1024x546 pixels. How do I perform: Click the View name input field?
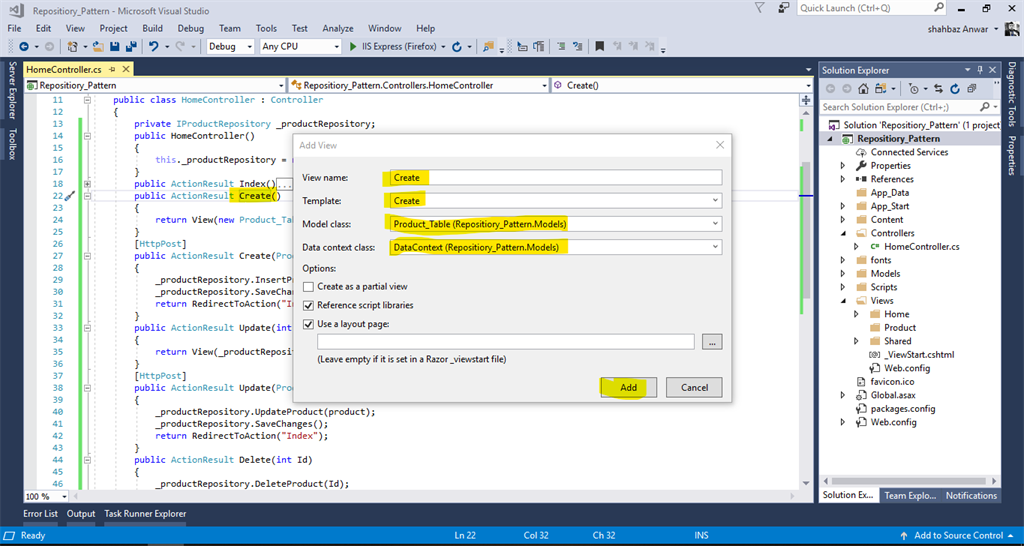(x=554, y=178)
